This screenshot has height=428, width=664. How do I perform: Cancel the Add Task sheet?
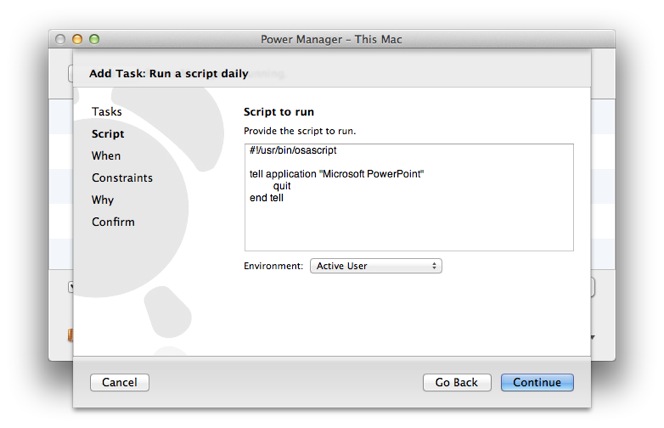point(119,382)
